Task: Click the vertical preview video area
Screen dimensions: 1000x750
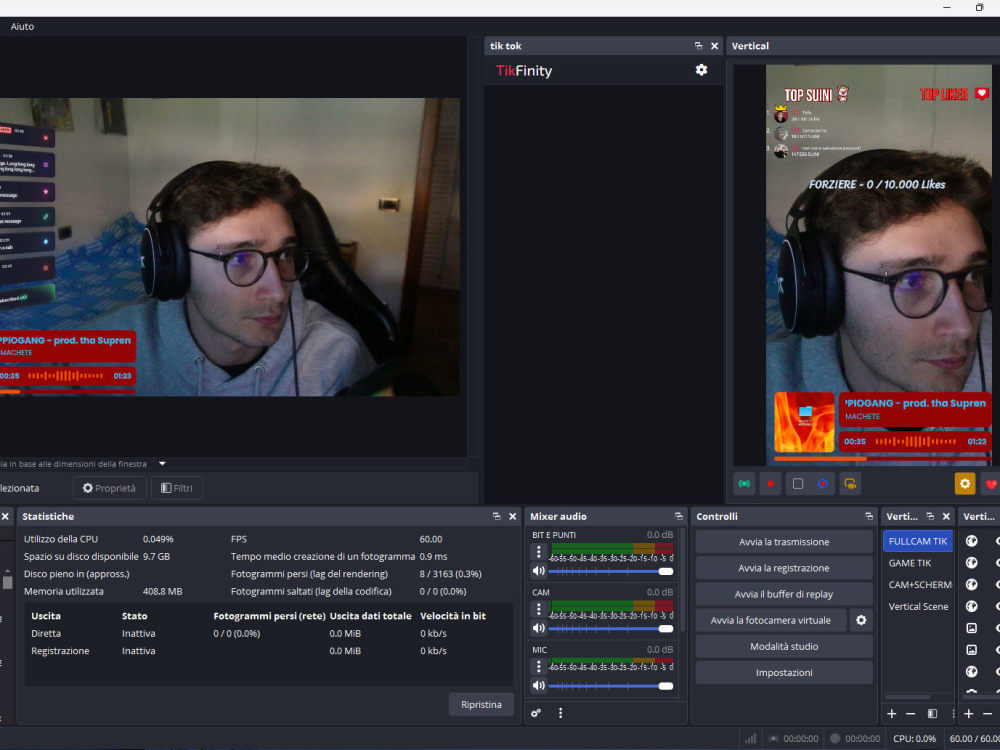Action: (878, 265)
